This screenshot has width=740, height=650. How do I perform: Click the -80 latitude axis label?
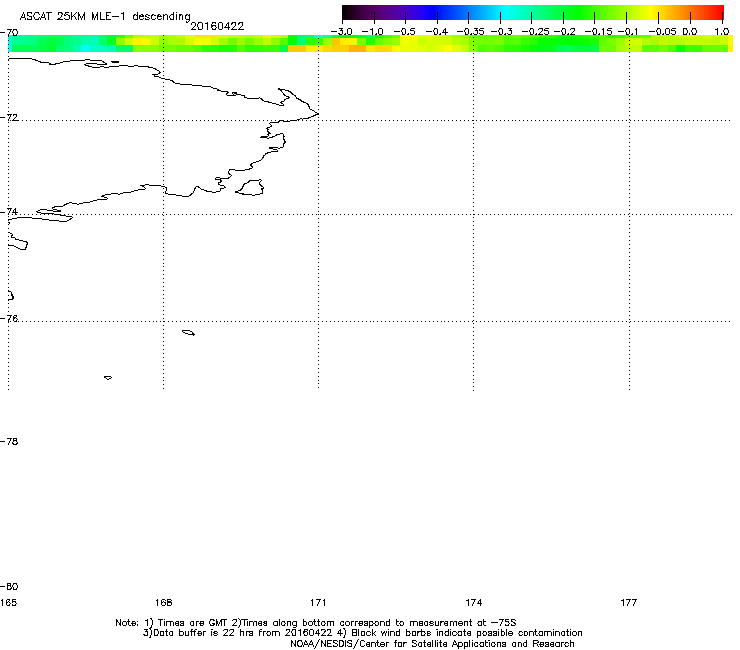click(x=9, y=586)
